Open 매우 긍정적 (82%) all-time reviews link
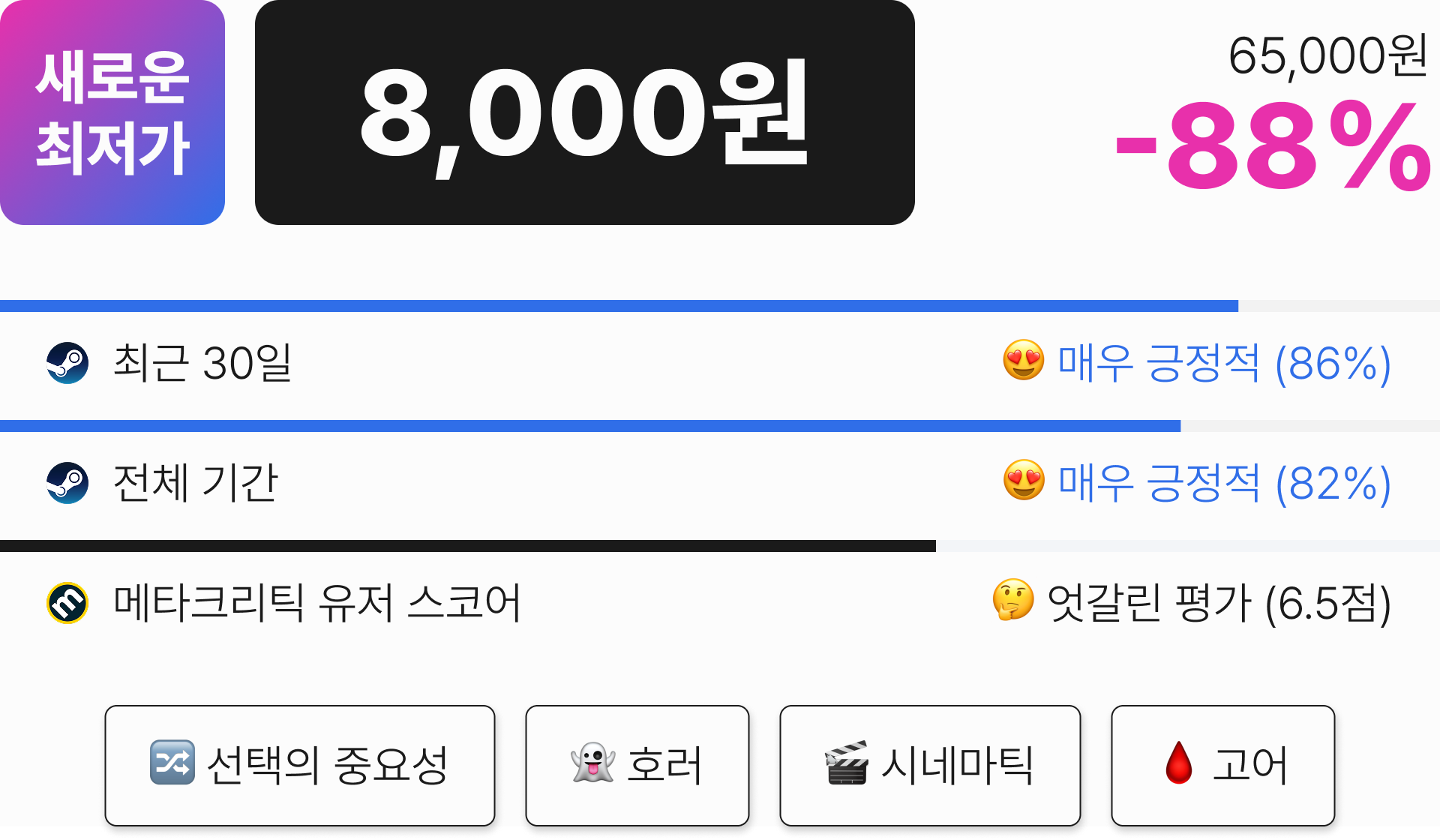 1224,483
